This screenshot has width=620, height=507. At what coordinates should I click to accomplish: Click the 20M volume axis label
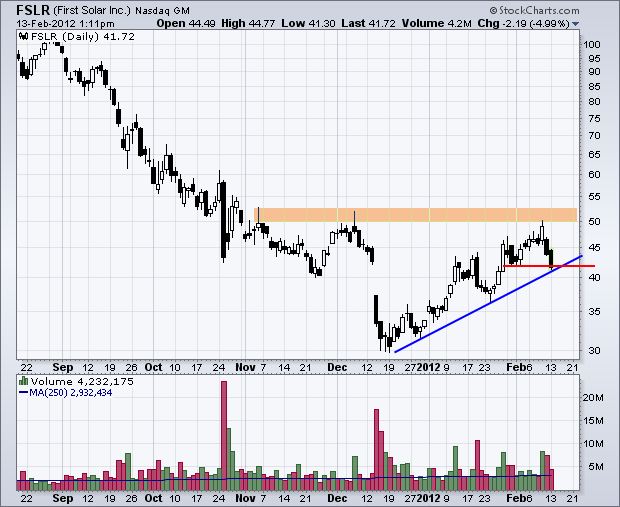(594, 397)
